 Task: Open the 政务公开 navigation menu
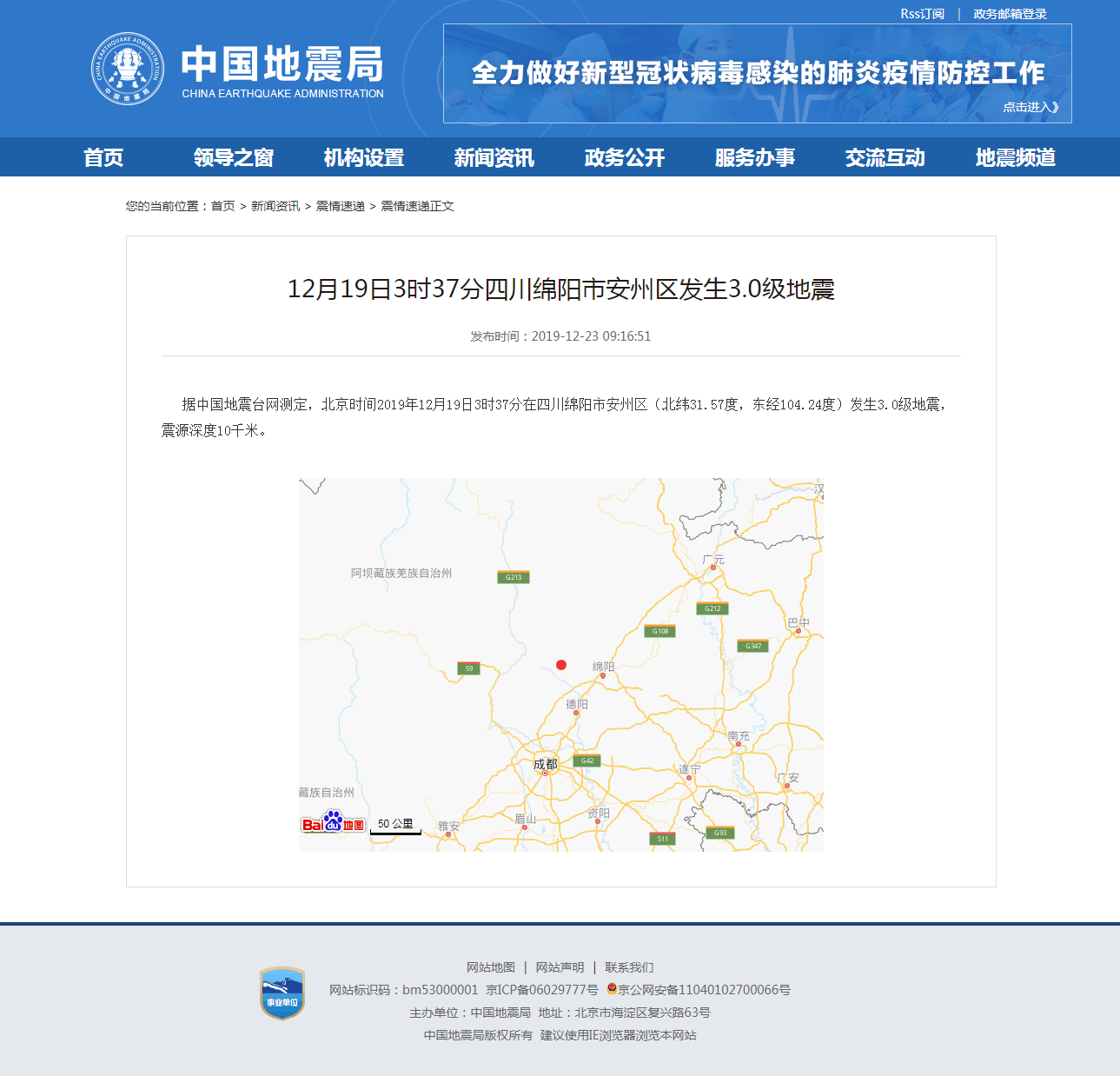623,157
